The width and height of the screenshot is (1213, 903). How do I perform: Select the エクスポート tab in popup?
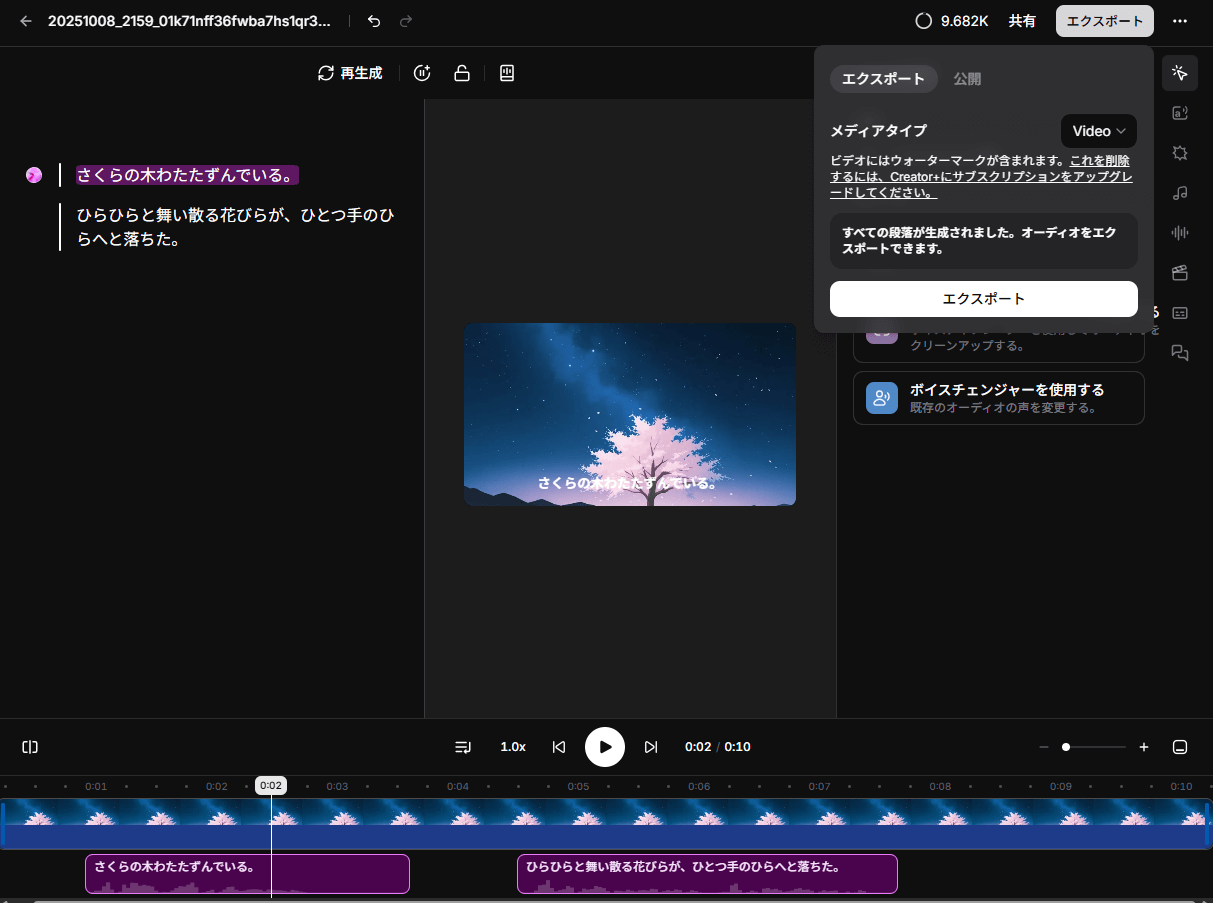[x=883, y=79]
